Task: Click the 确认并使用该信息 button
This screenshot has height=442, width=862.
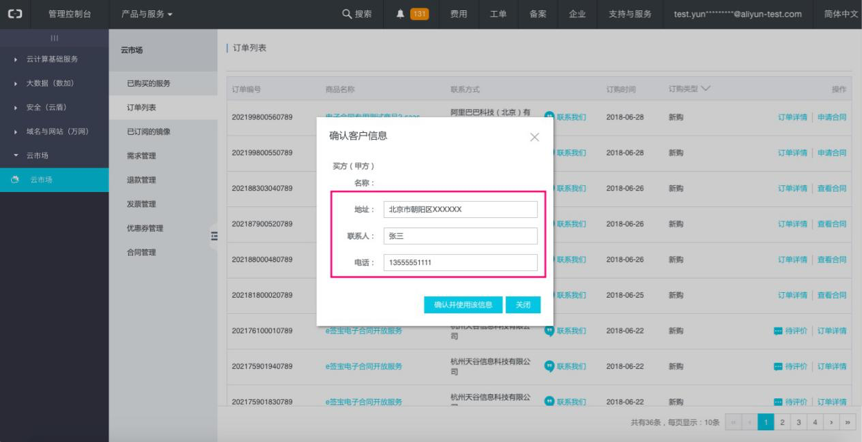Action: coord(463,305)
